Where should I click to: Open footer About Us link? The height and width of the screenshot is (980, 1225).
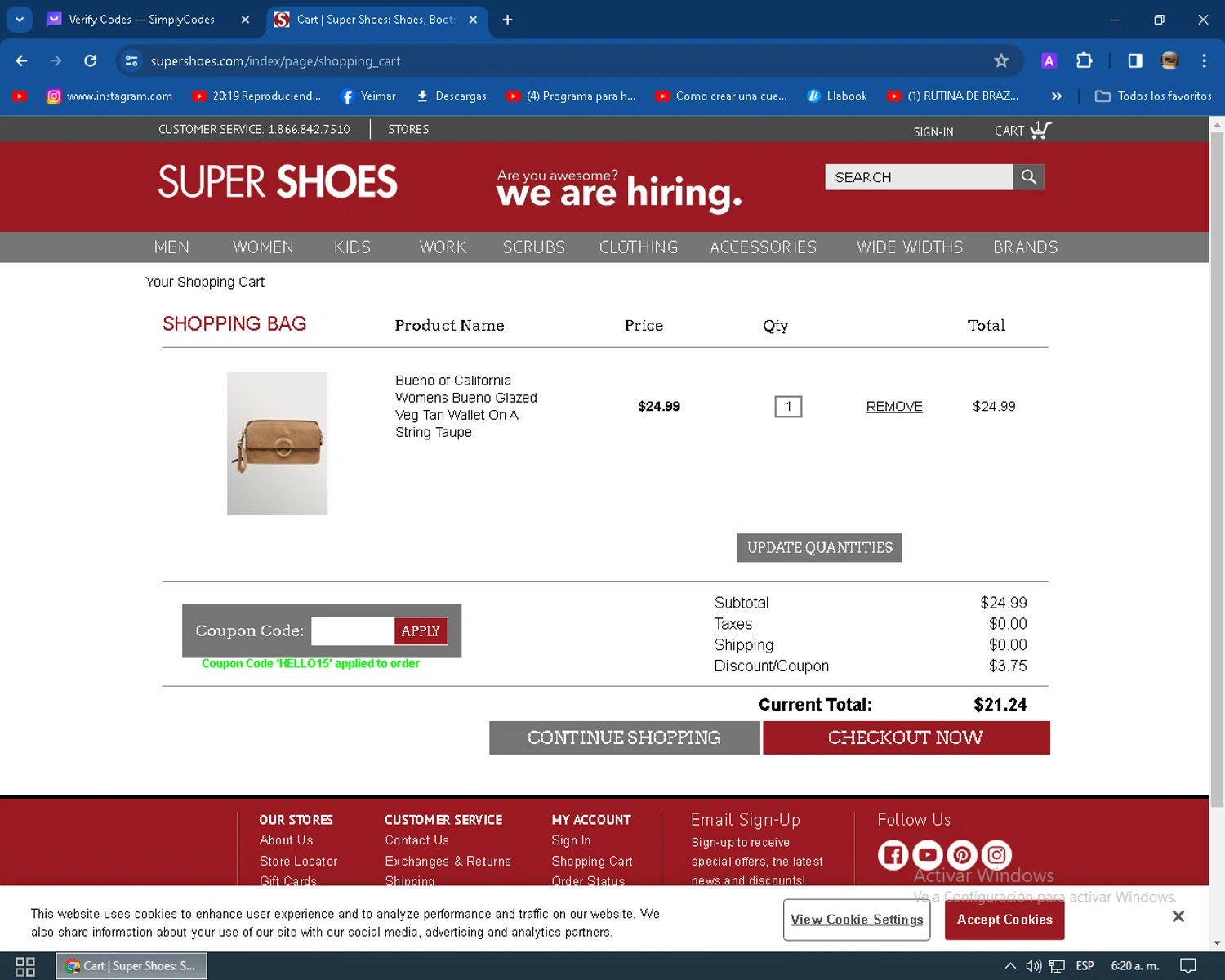(x=286, y=840)
